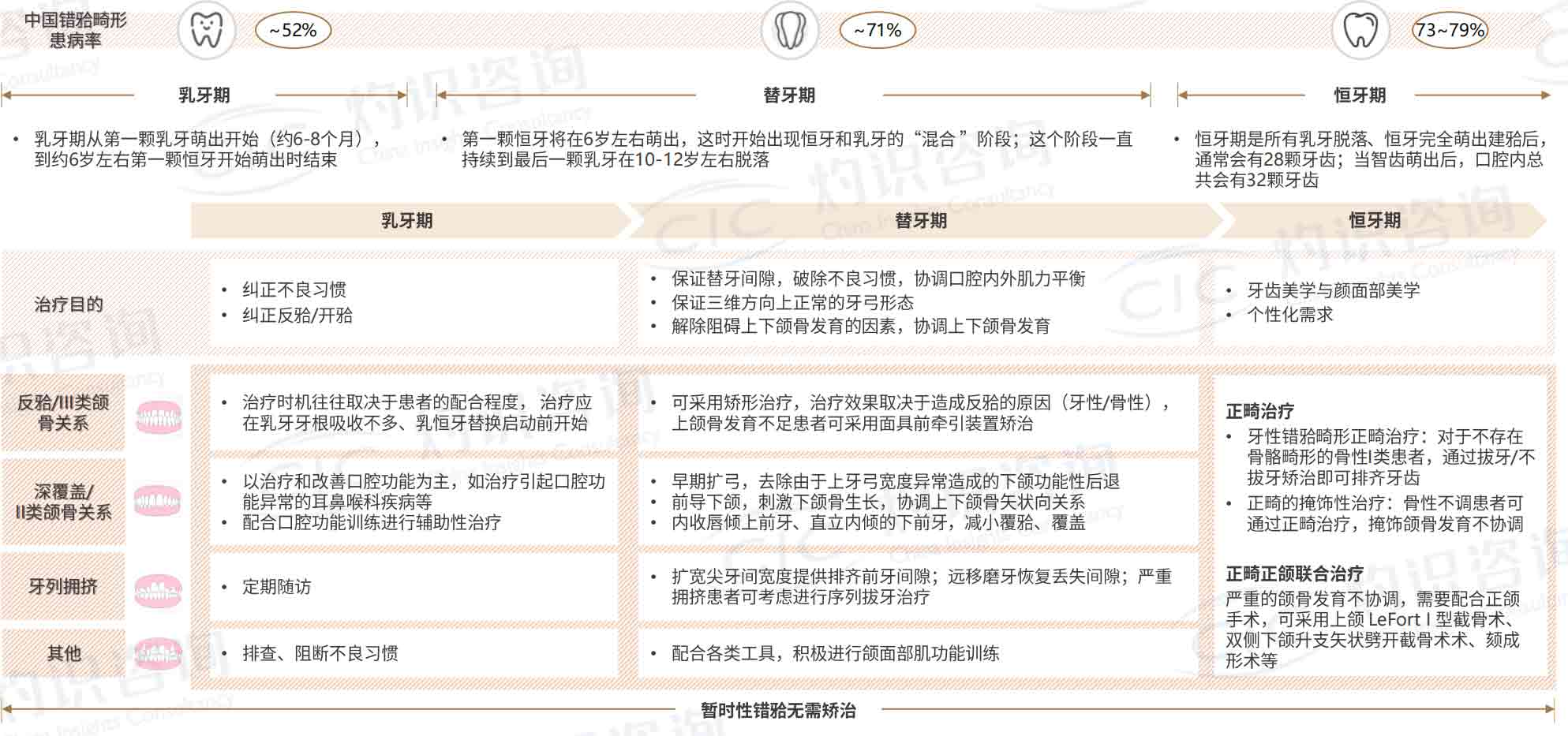Click the 深覆盖/II类颌骨关系 row label
The width and height of the screenshot is (1568, 736).
pyautogui.click(x=63, y=502)
